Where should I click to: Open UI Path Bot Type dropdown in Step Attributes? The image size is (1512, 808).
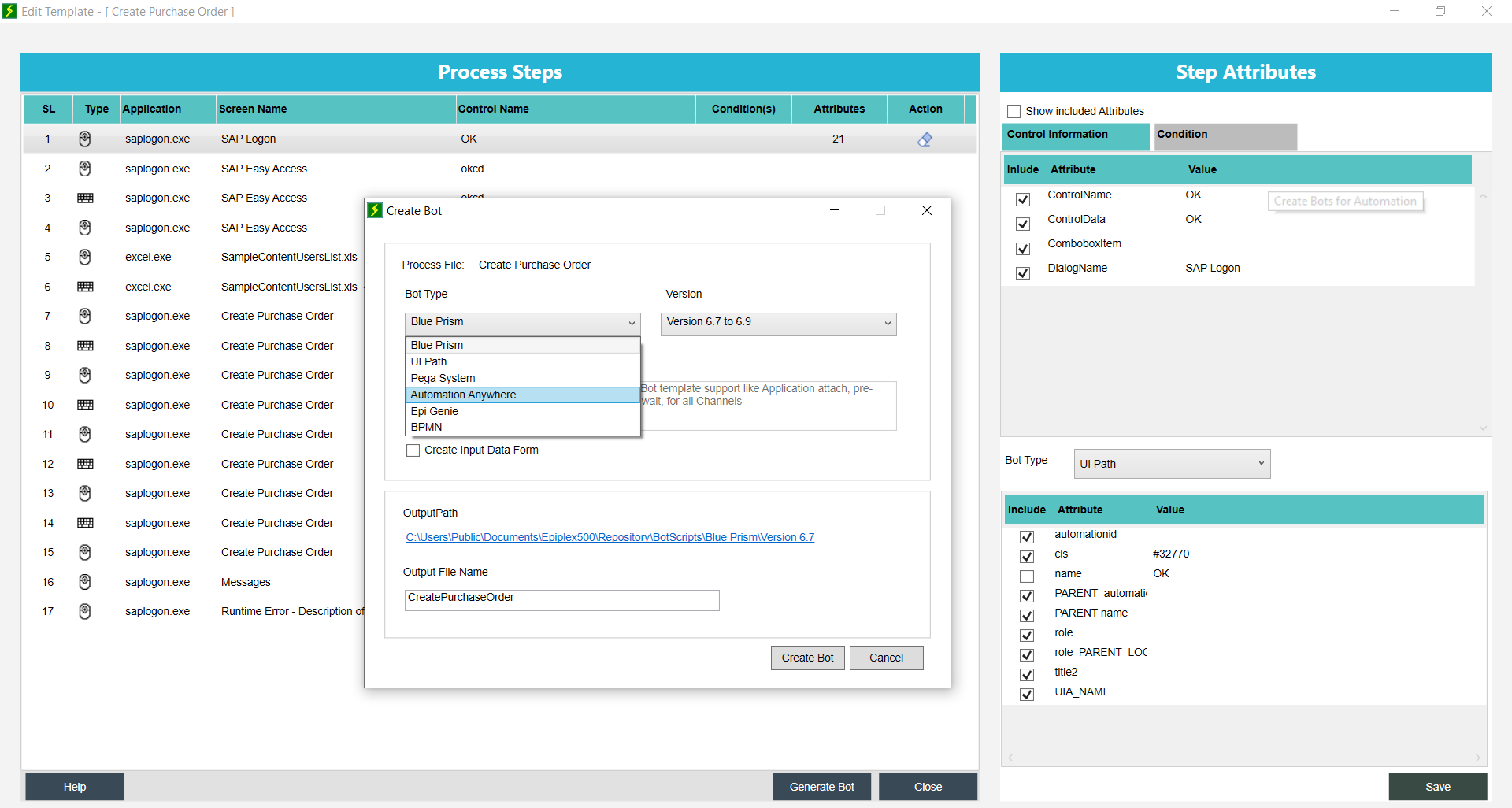click(x=1172, y=464)
